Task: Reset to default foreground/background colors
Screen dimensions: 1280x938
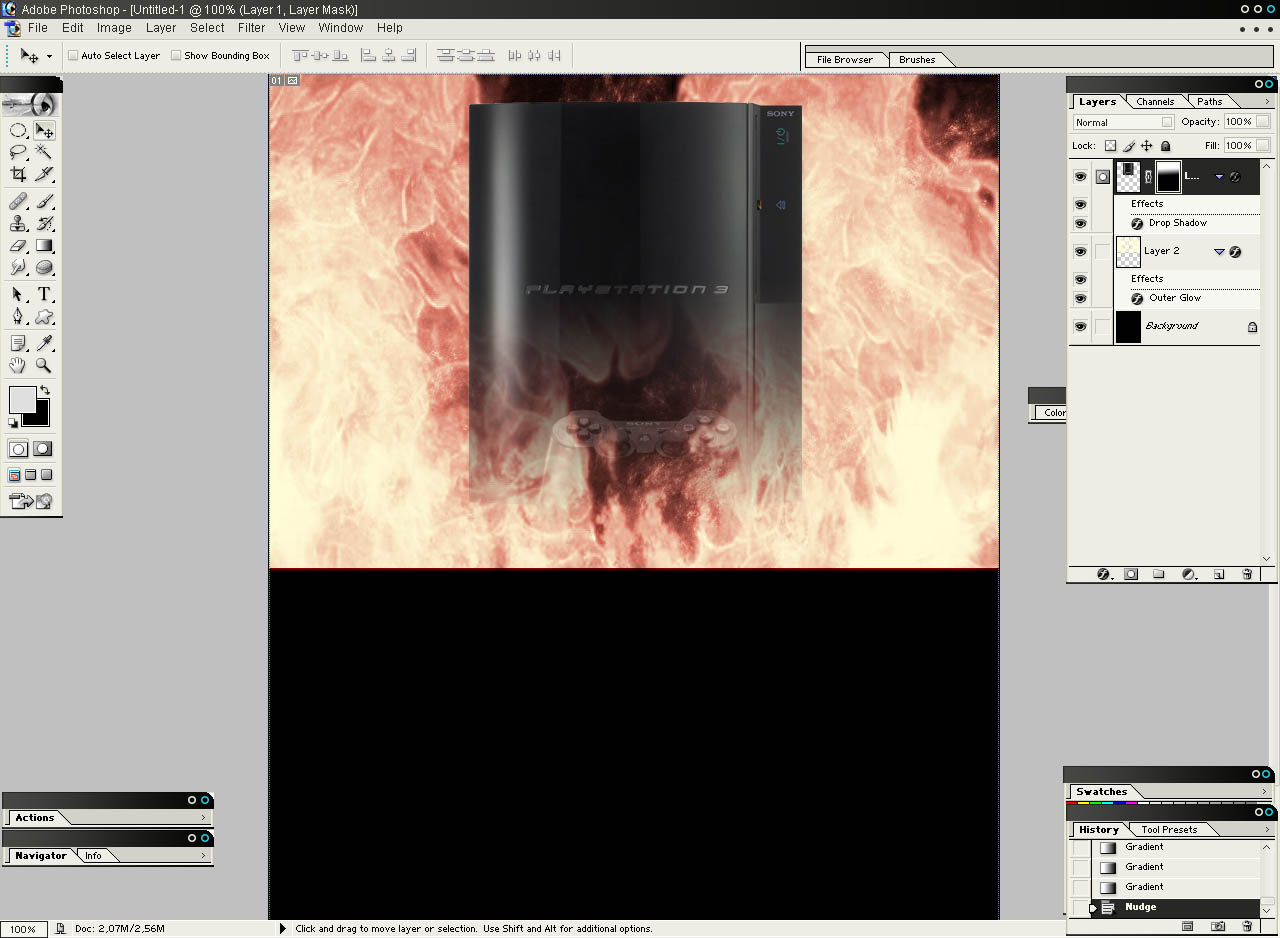Action: [x=14, y=423]
